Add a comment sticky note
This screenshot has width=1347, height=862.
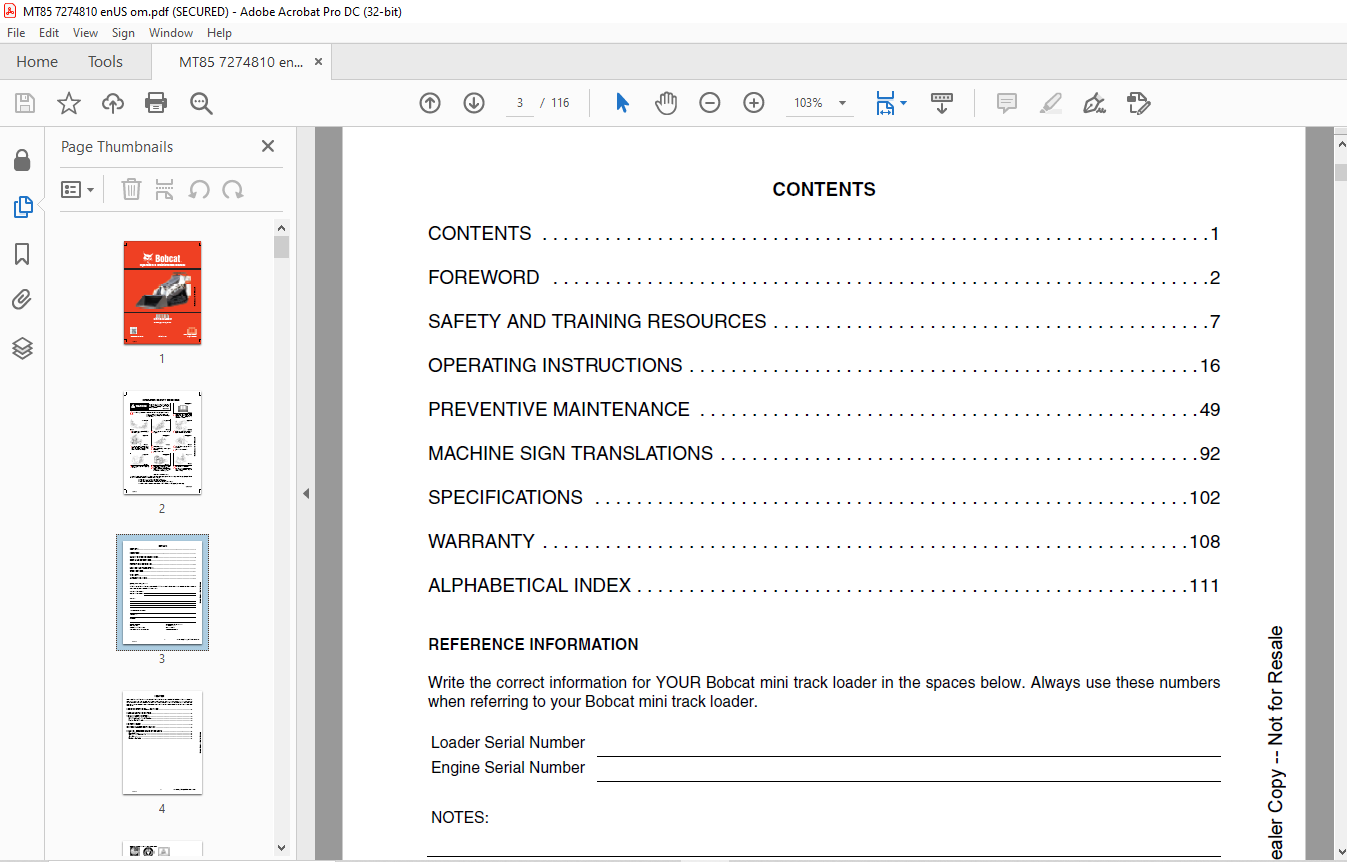[x=1007, y=103]
